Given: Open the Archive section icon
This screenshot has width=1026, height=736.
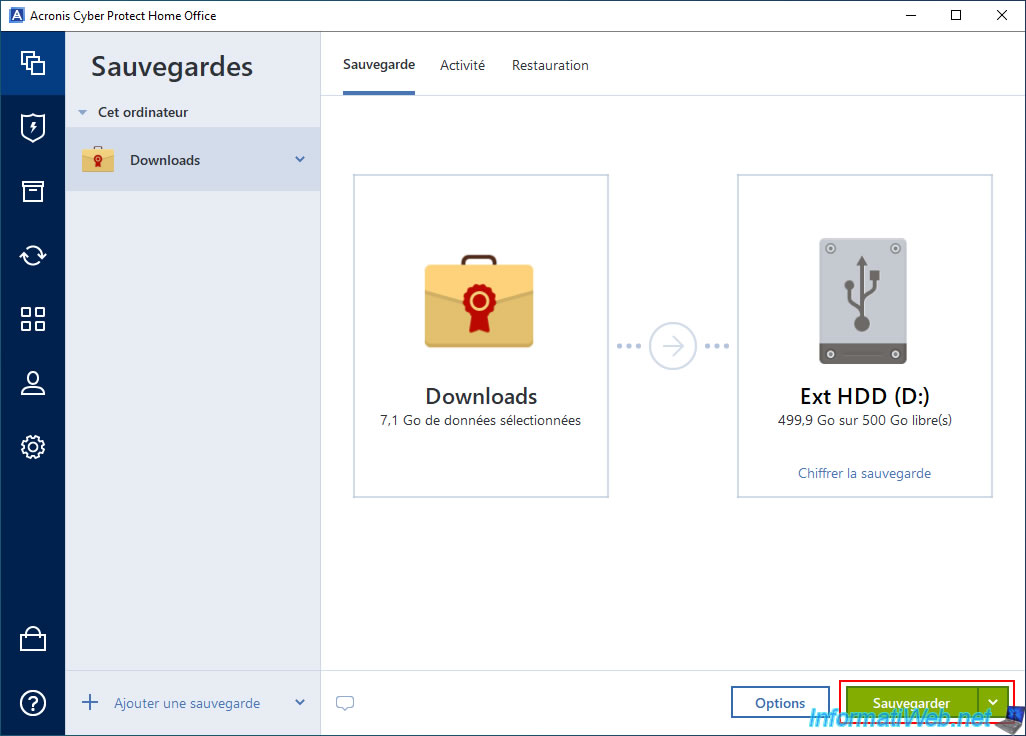Looking at the screenshot, I should [x=33, y=191].
